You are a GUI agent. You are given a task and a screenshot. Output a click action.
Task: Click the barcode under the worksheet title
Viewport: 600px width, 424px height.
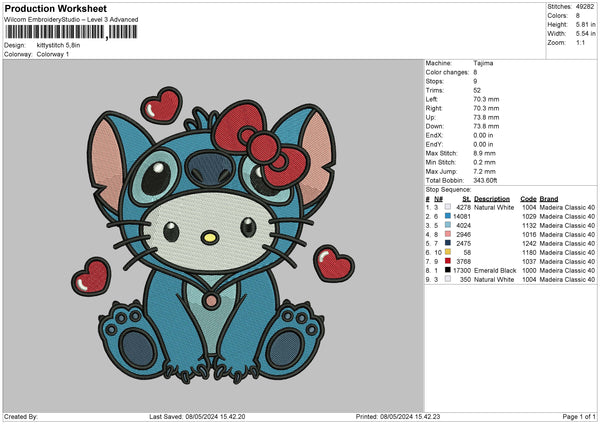tap(71, 32)
